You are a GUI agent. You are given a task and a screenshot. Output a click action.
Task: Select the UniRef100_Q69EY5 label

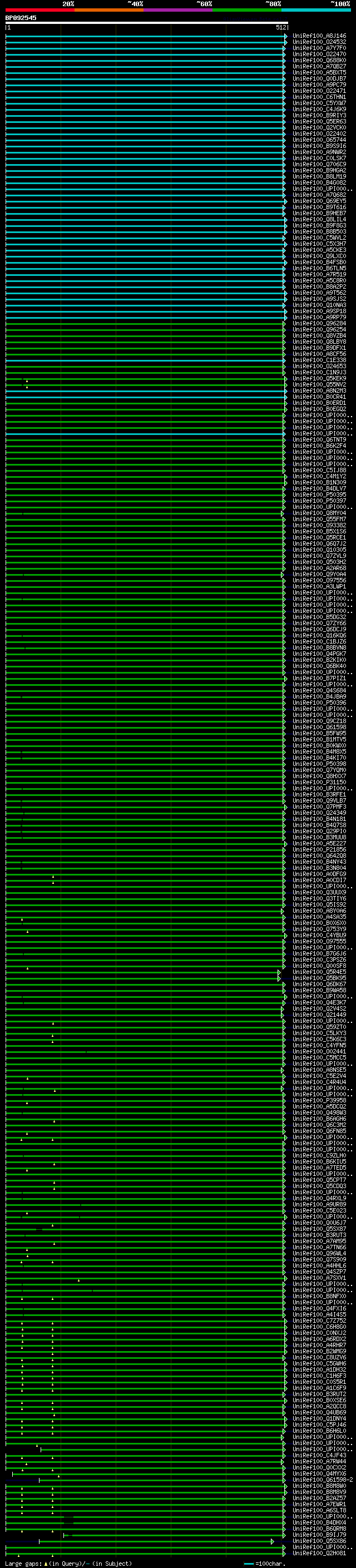click(319, 201)
